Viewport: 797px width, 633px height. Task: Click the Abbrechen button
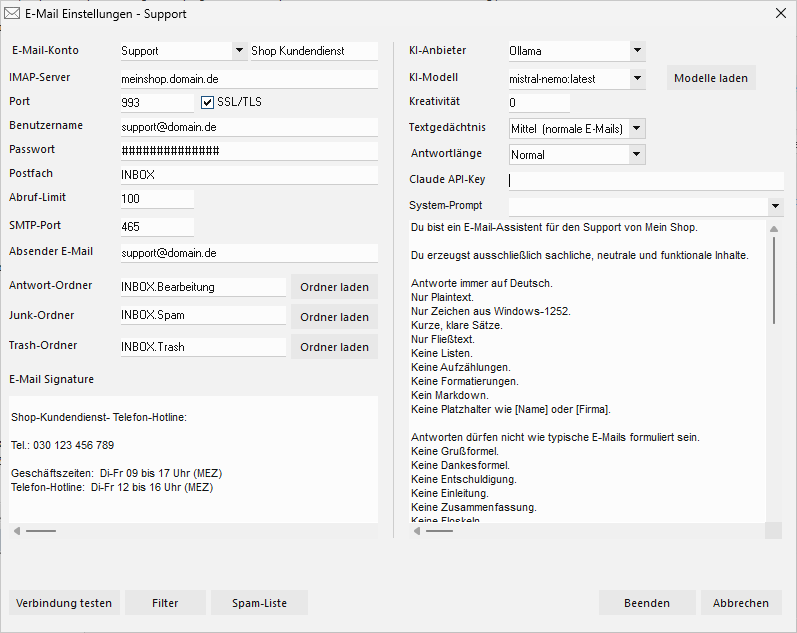741,603
